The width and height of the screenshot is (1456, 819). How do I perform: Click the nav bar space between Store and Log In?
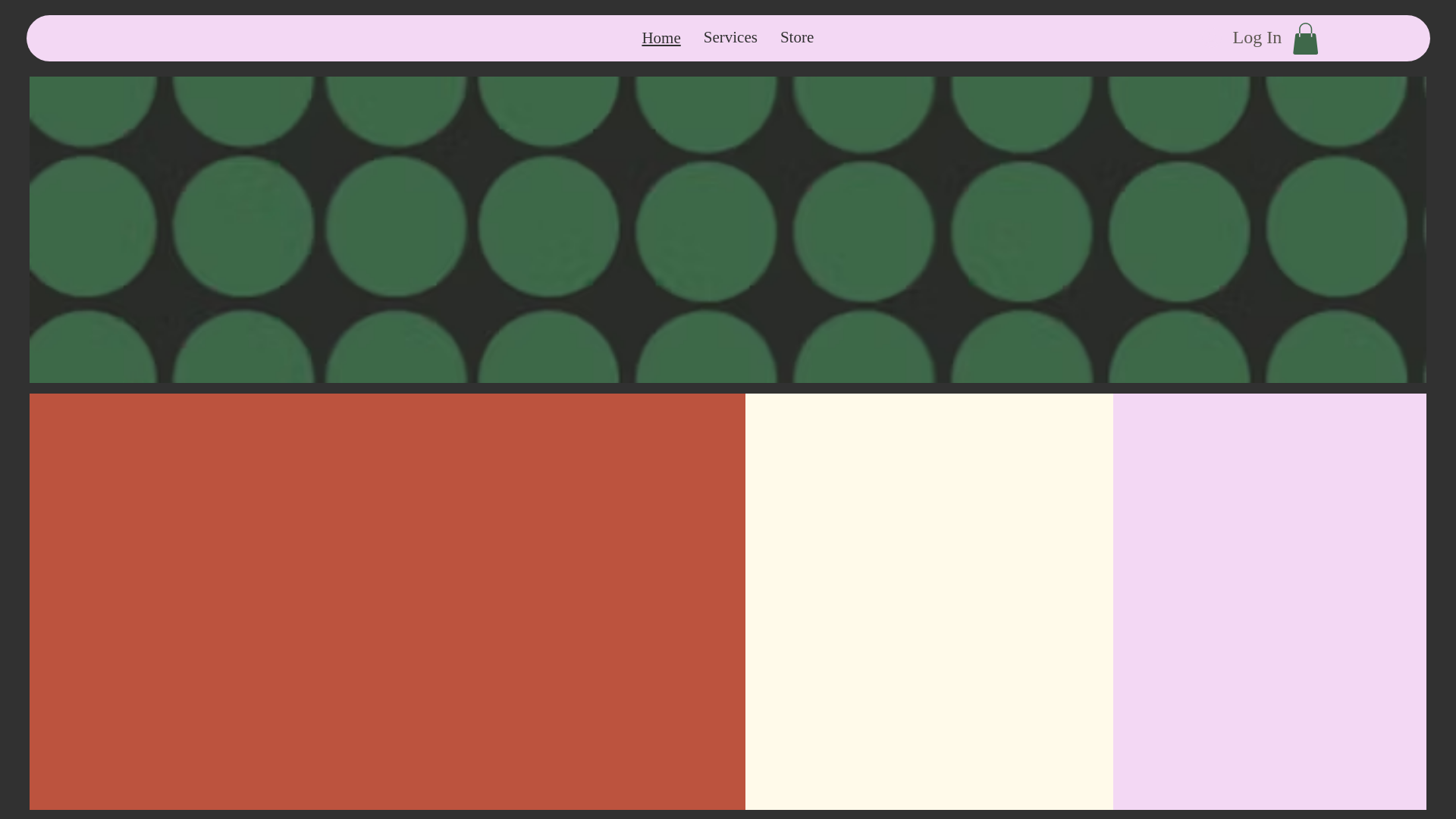(x=1024, y=38)
